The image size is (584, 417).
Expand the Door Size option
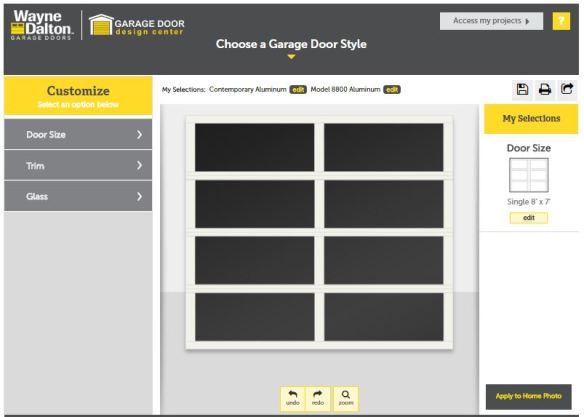click(x=78, y=134)
